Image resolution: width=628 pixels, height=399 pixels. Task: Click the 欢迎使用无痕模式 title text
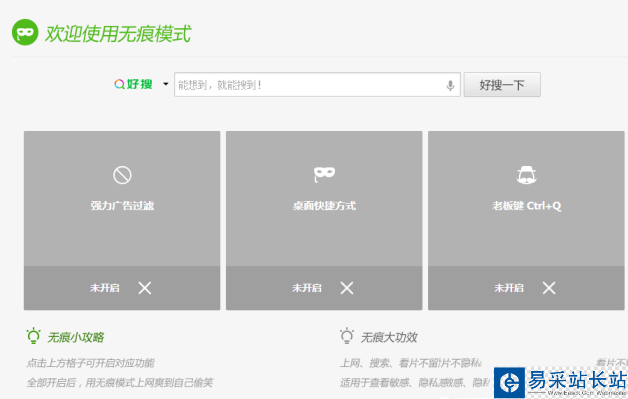coord(118,33)
